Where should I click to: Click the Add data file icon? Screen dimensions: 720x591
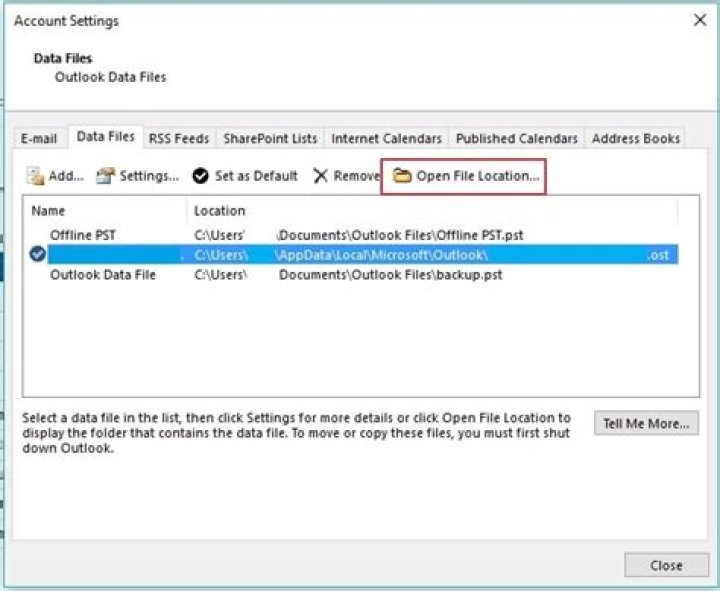point(35,176)
